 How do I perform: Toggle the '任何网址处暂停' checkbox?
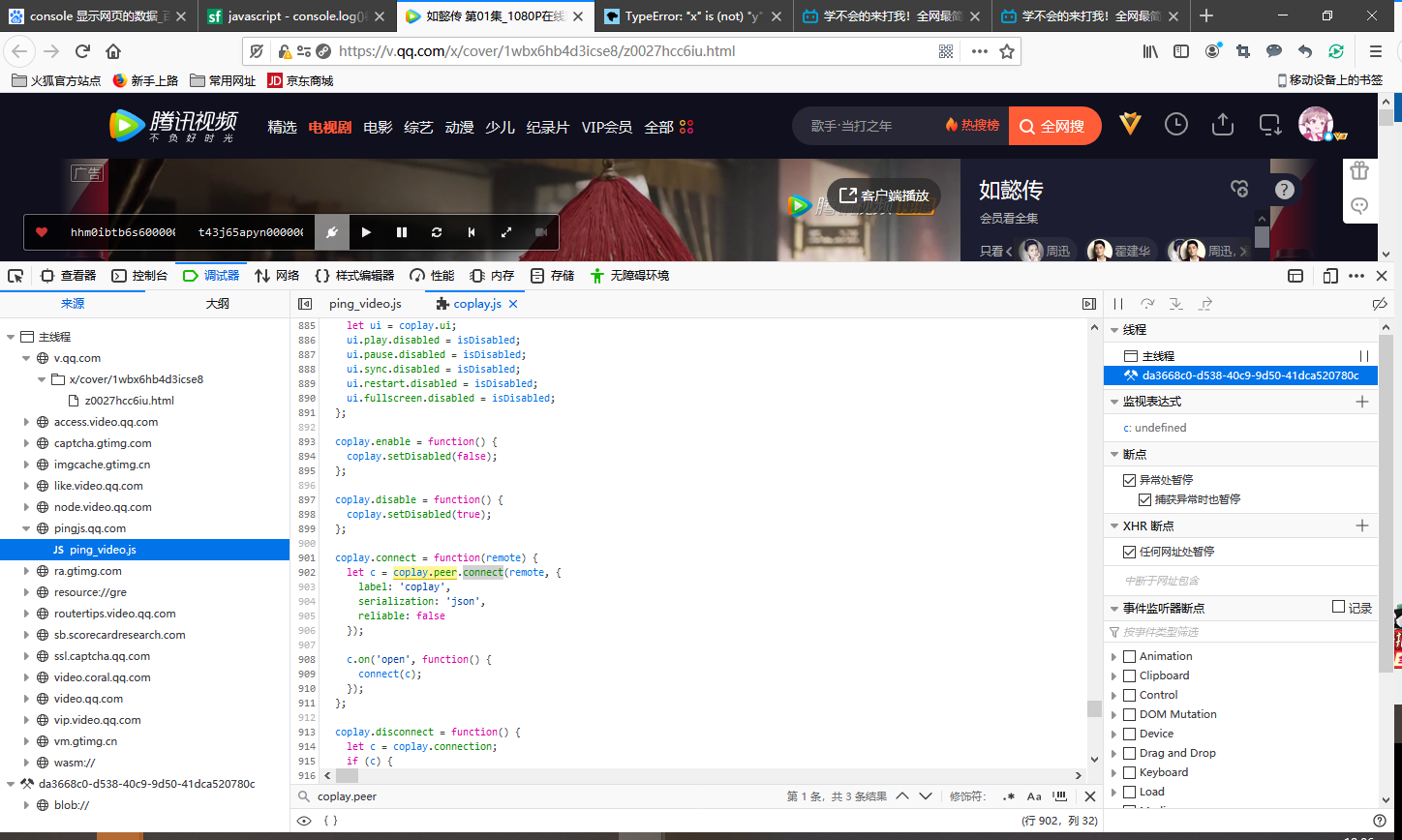pyautogui.click(x=1129, y=552)
